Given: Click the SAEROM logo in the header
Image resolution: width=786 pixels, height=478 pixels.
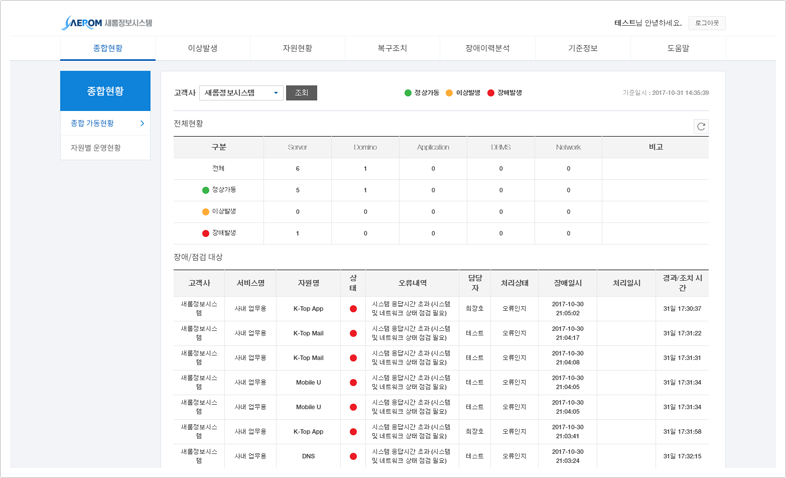Looking at the screenshot, I should (107, 22).
